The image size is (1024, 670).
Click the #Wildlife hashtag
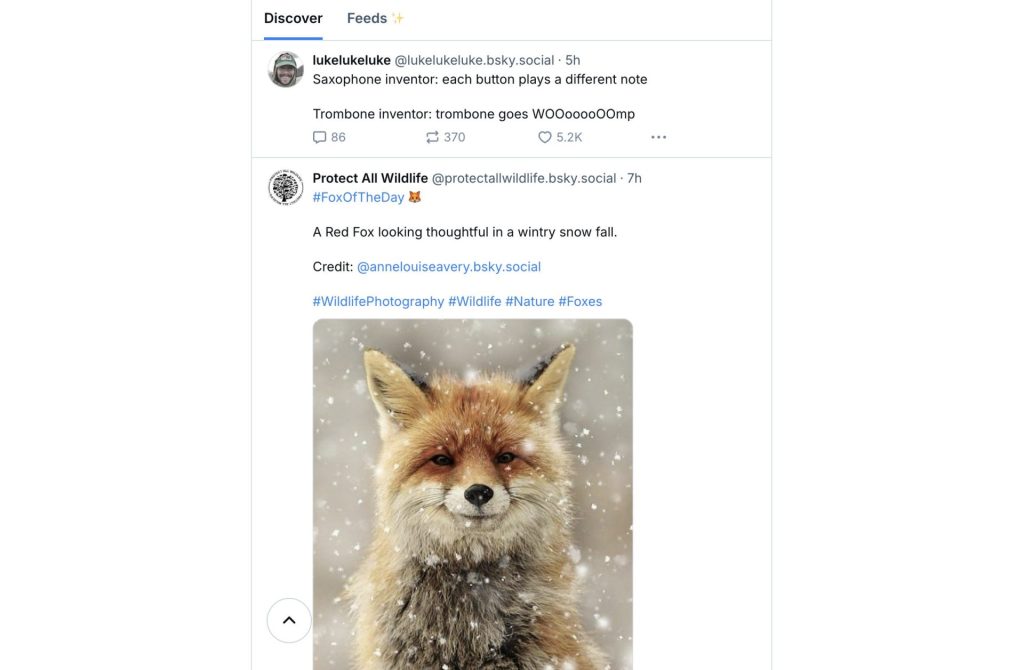(475, 301)
